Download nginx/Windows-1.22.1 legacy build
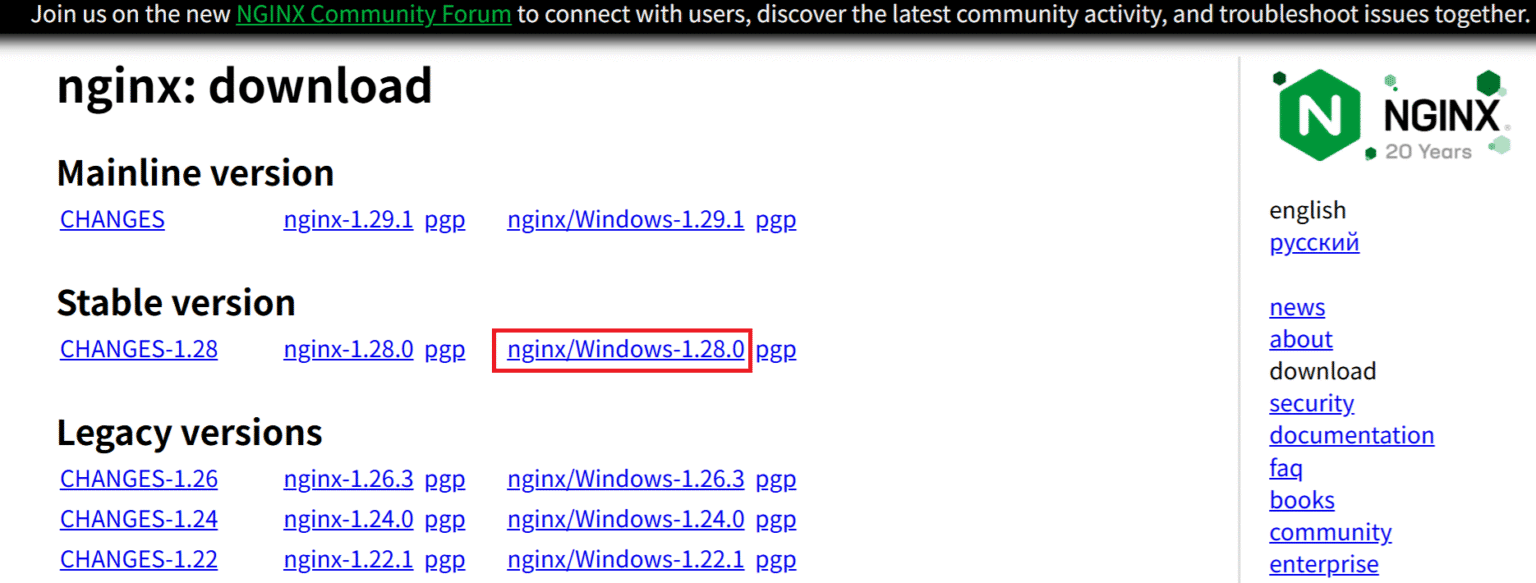Viewport: 1536px width, 583px height. tap(625, 559)
